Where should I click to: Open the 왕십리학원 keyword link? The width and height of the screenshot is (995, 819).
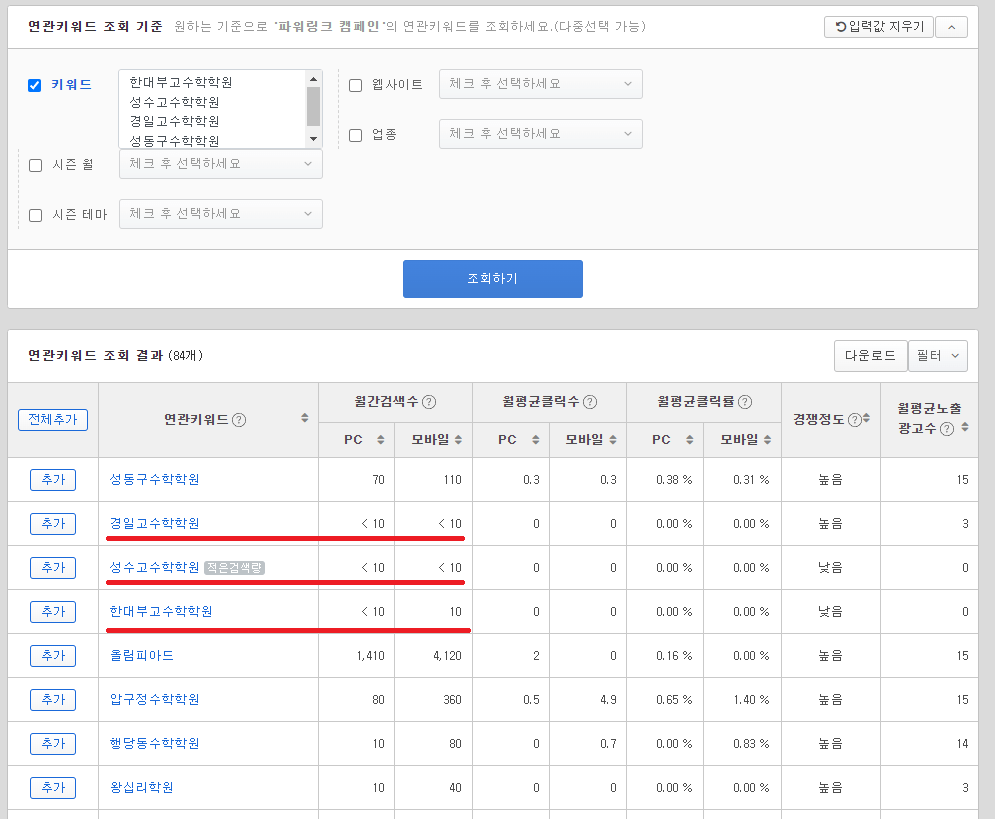[x=142, y=787]
